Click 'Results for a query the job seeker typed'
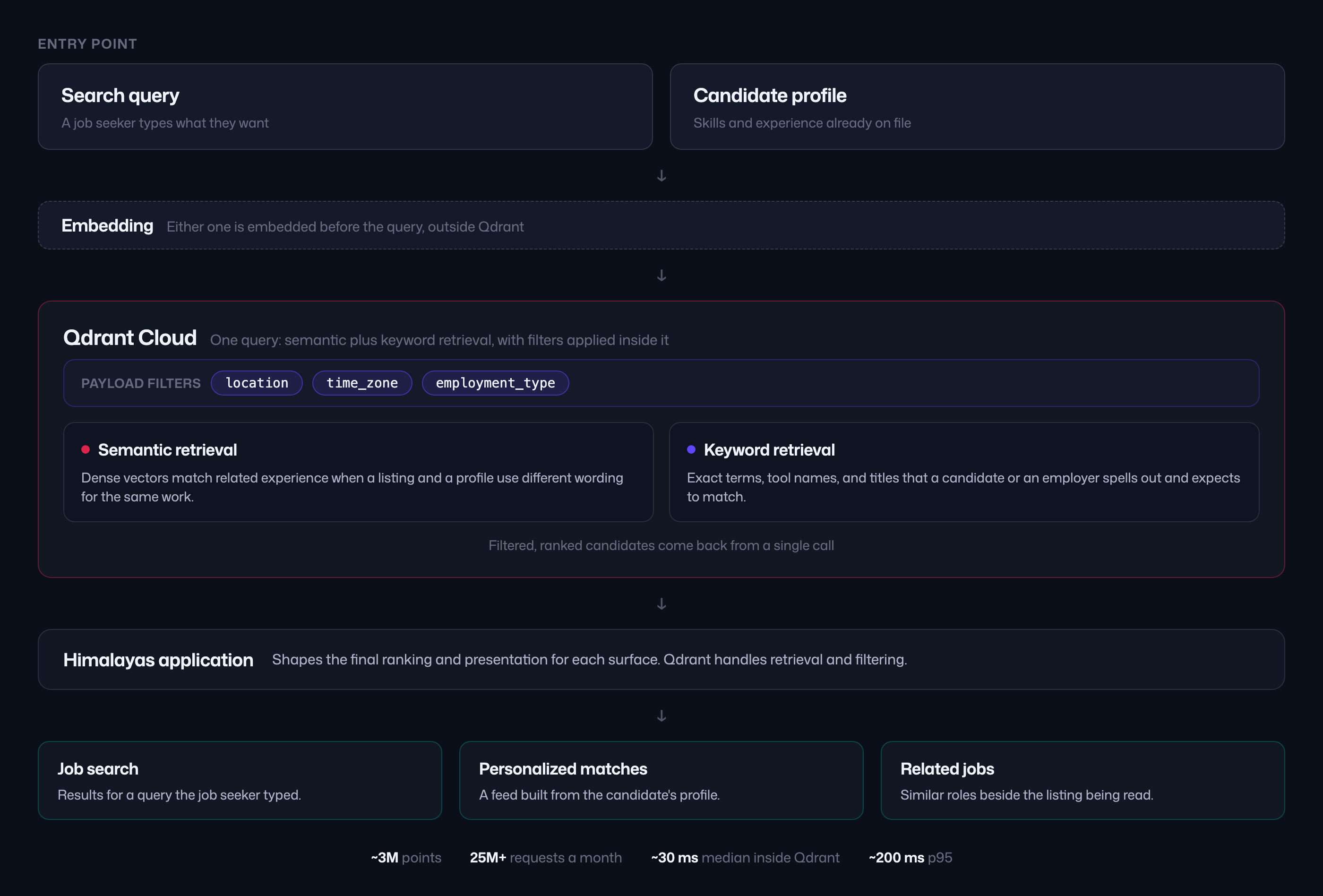The image size is (1323, 896). [180, 795]
